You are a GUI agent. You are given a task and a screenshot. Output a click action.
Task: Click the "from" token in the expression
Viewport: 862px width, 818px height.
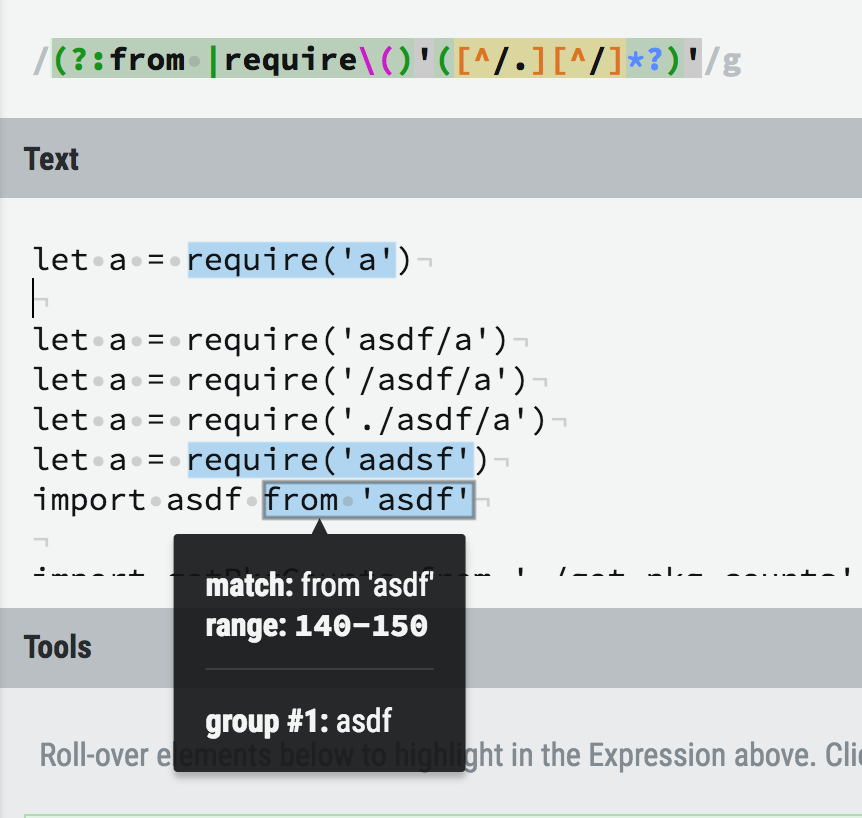point(148,60)
